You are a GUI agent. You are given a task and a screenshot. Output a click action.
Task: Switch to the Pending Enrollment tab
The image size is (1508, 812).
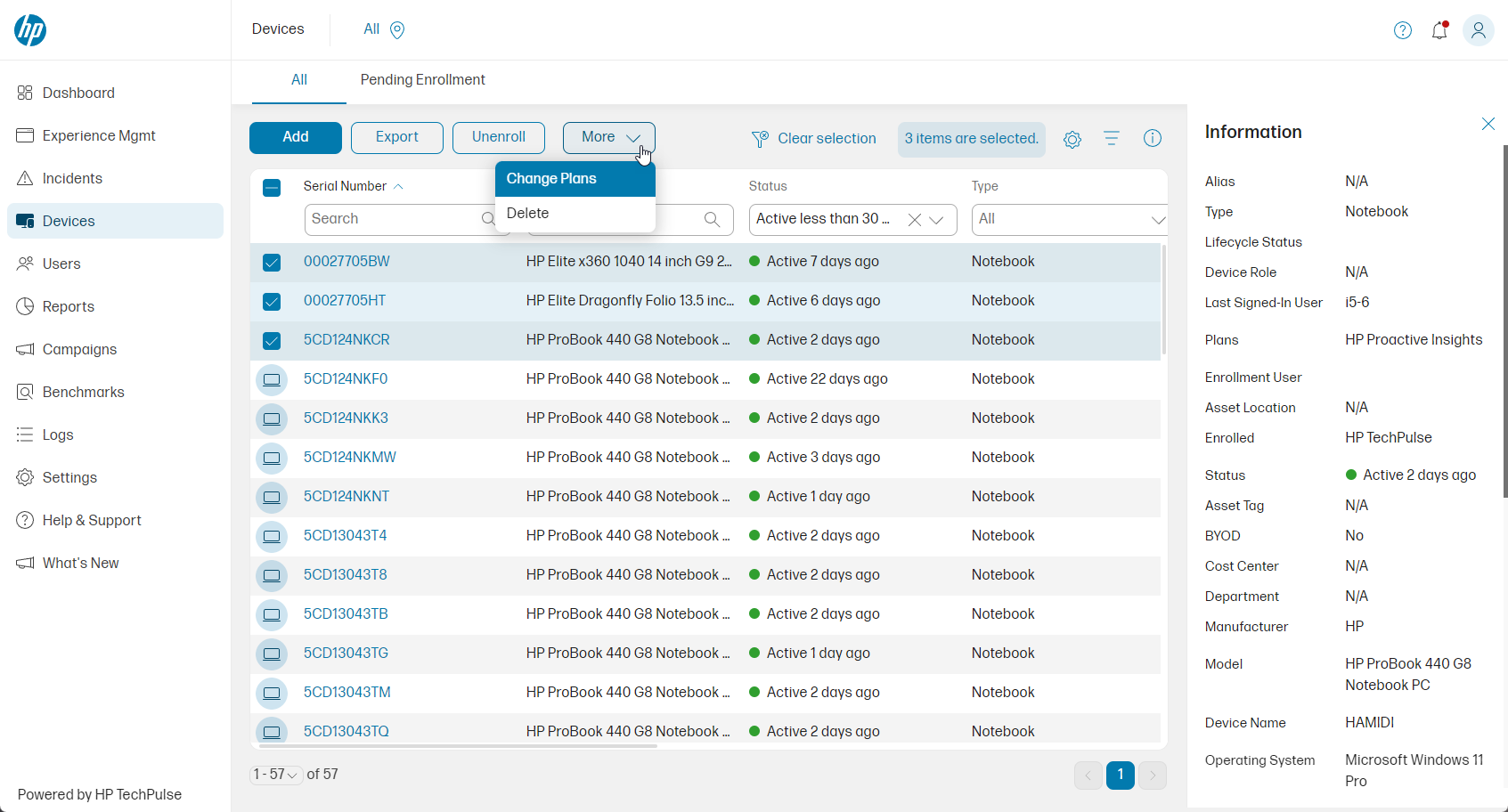pyautogui.click(x=422, y=80)
